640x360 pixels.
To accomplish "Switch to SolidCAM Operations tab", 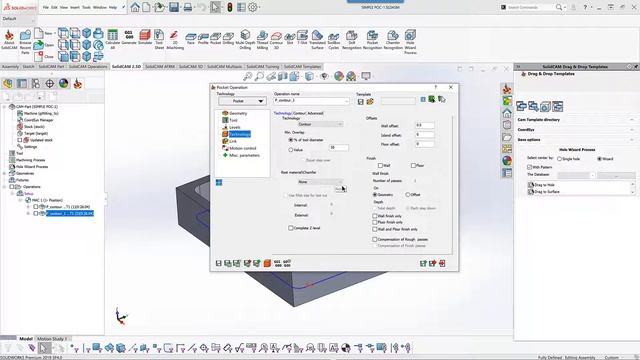I will click(x=88, y=67).
